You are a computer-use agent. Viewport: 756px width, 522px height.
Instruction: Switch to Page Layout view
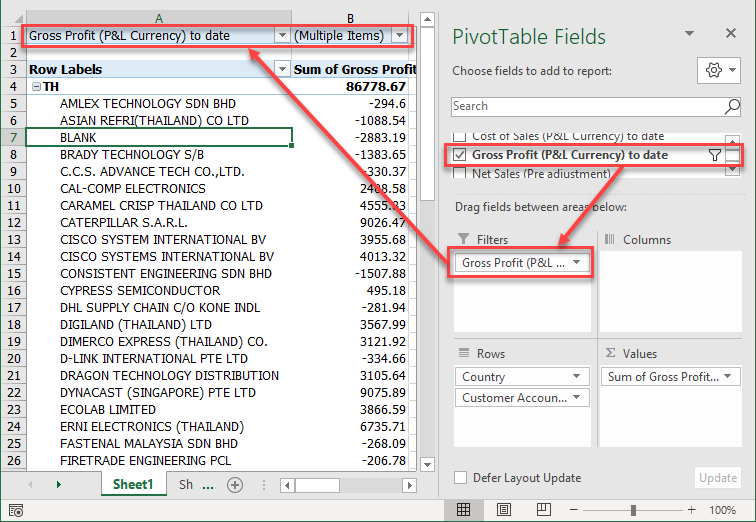coord(504,510)
